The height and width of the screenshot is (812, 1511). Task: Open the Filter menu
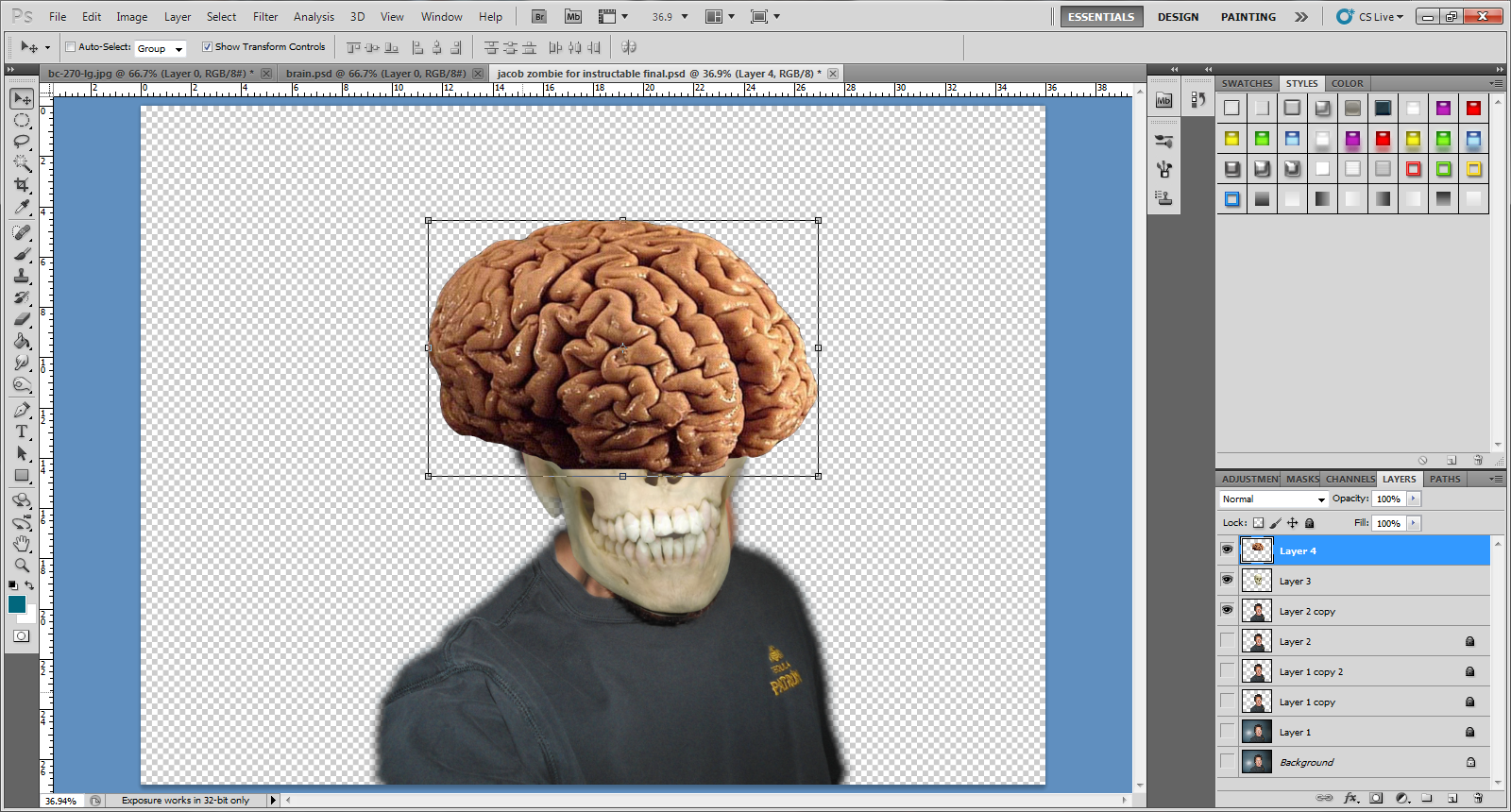[x=265, y=16]
